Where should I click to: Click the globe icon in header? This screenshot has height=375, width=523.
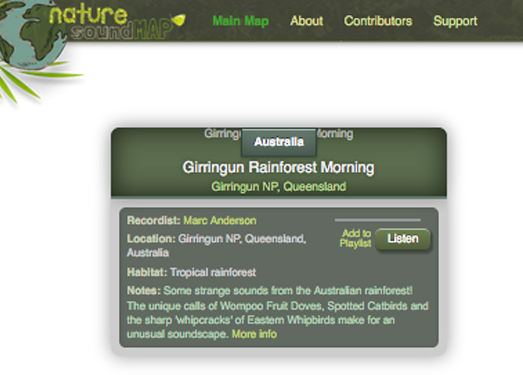pos(32,33)
